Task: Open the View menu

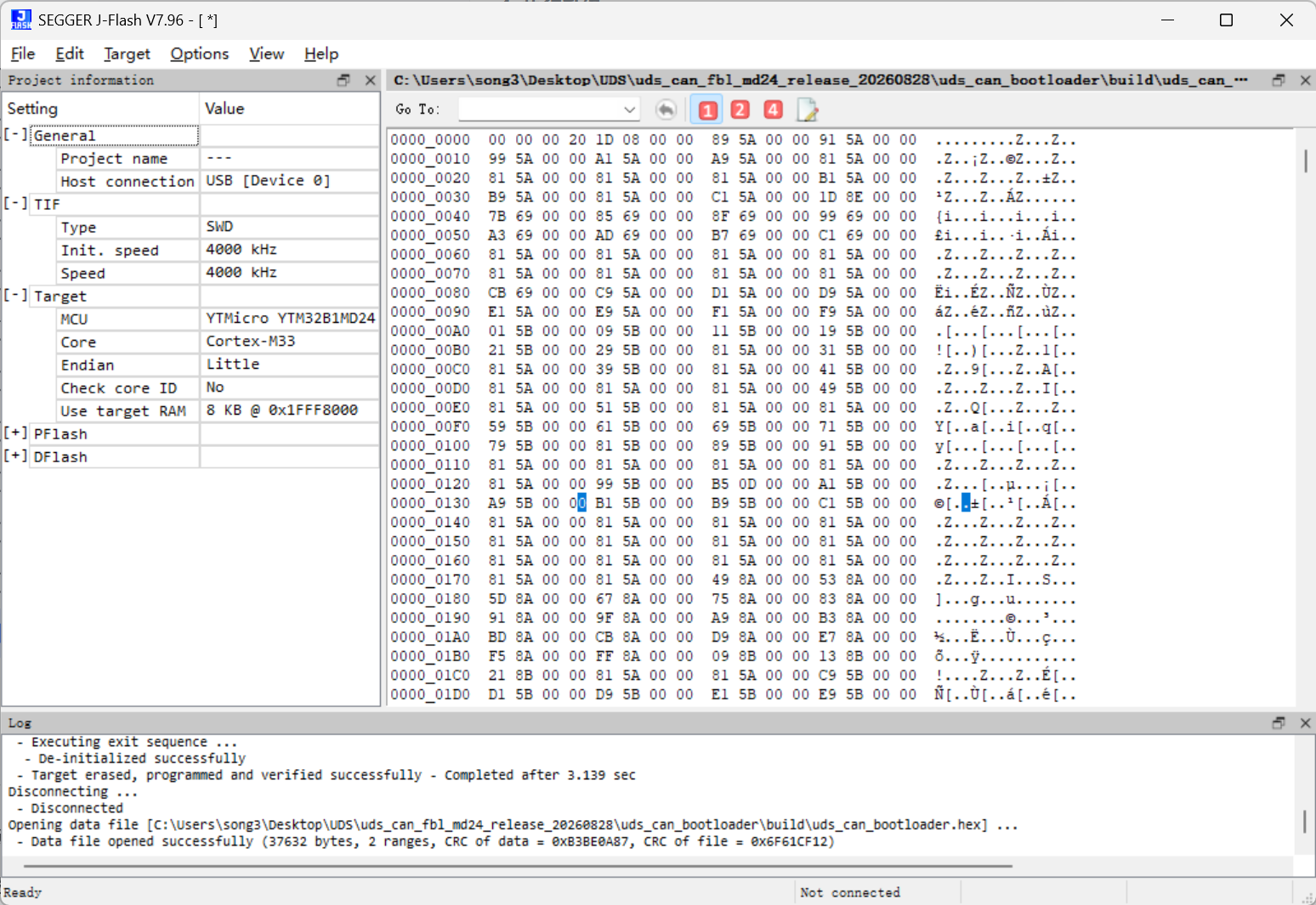Action: [x=266, y=54]
